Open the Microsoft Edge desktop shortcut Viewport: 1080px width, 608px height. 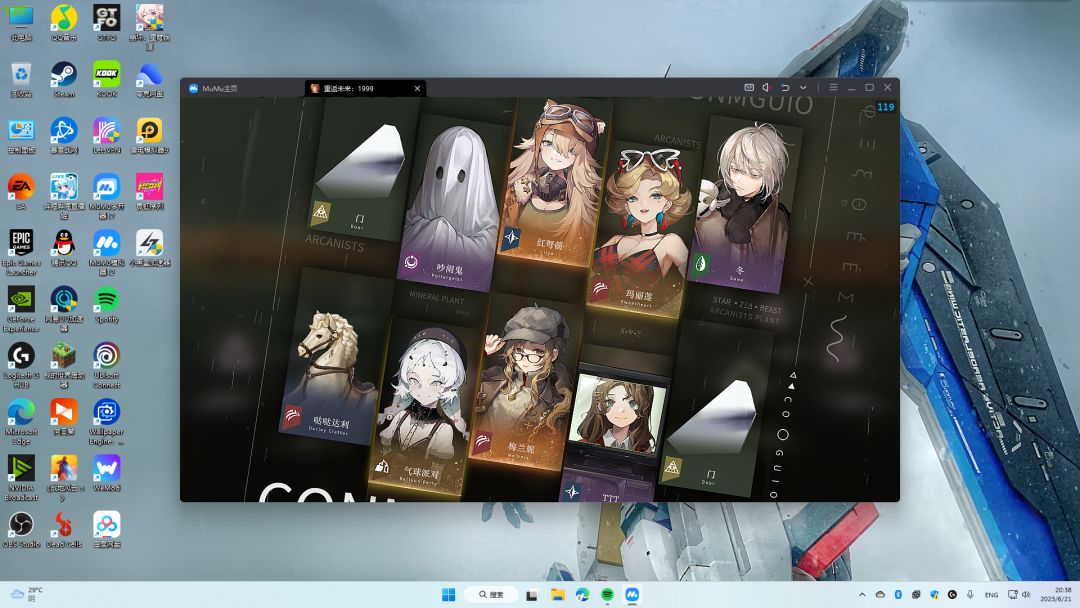coord(21,422)
